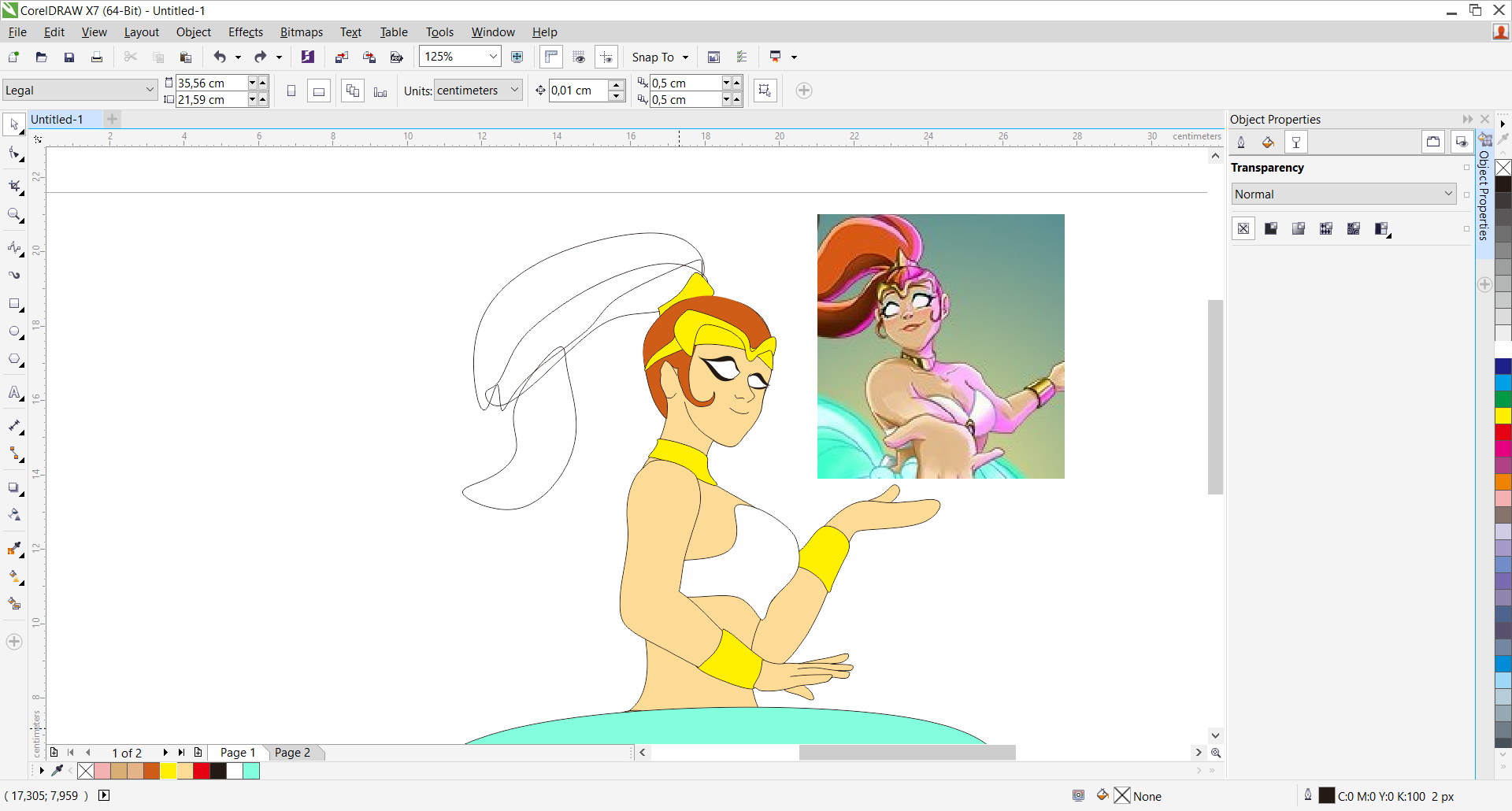Viewport: 1512px width, 811px height.
Task: Choose No Transparency type
Action: [1243, 228]
